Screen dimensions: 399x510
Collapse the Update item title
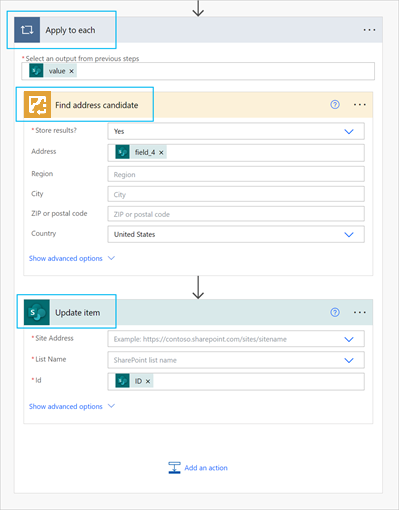point(78,313)
